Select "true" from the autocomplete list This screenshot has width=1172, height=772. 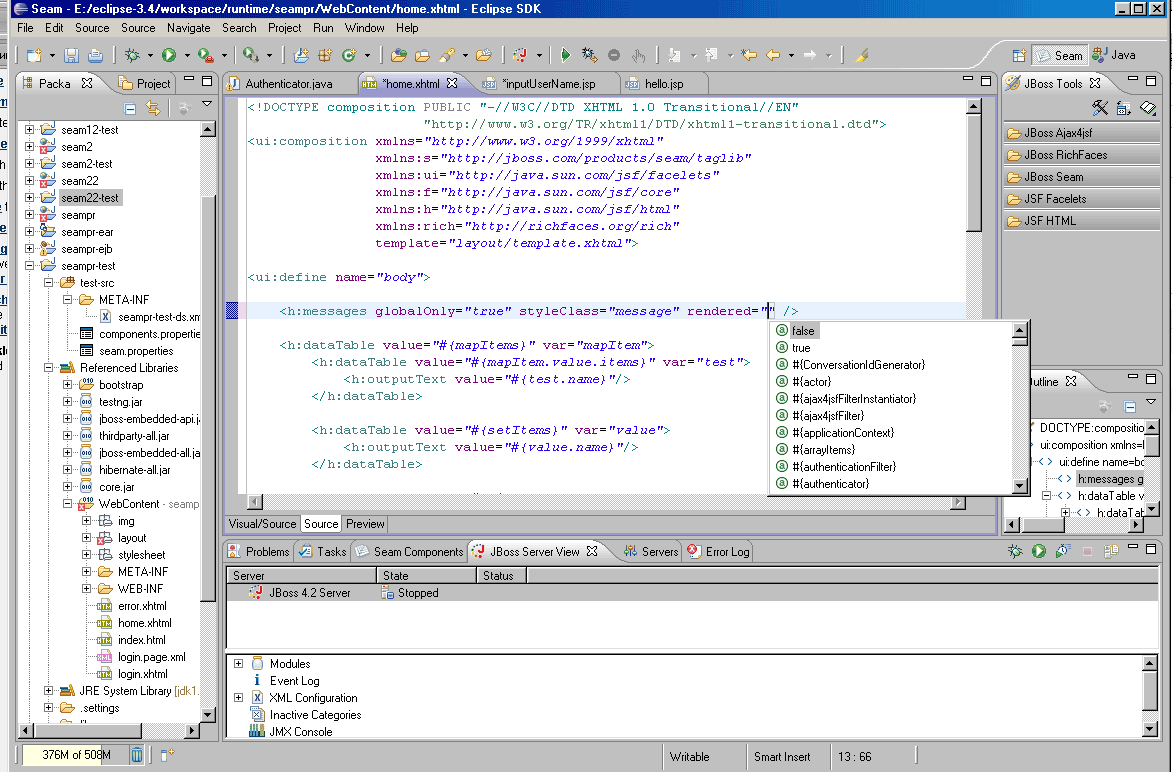click(801, 348)
